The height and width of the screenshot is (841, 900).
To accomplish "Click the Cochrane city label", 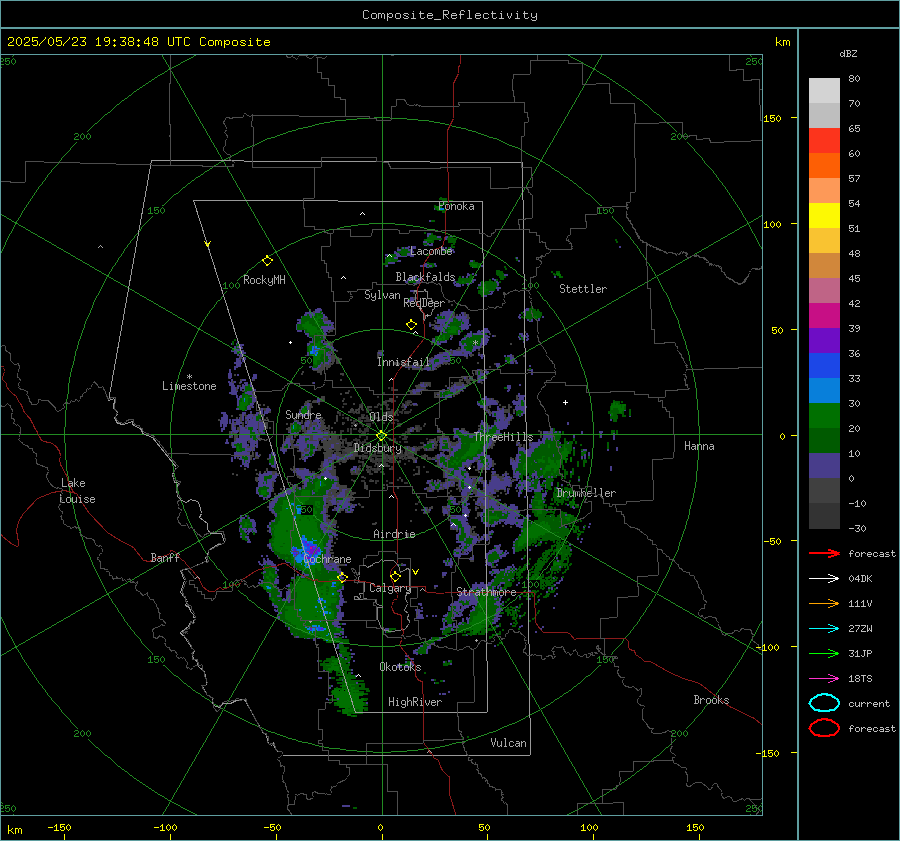I will coord(327,559).
